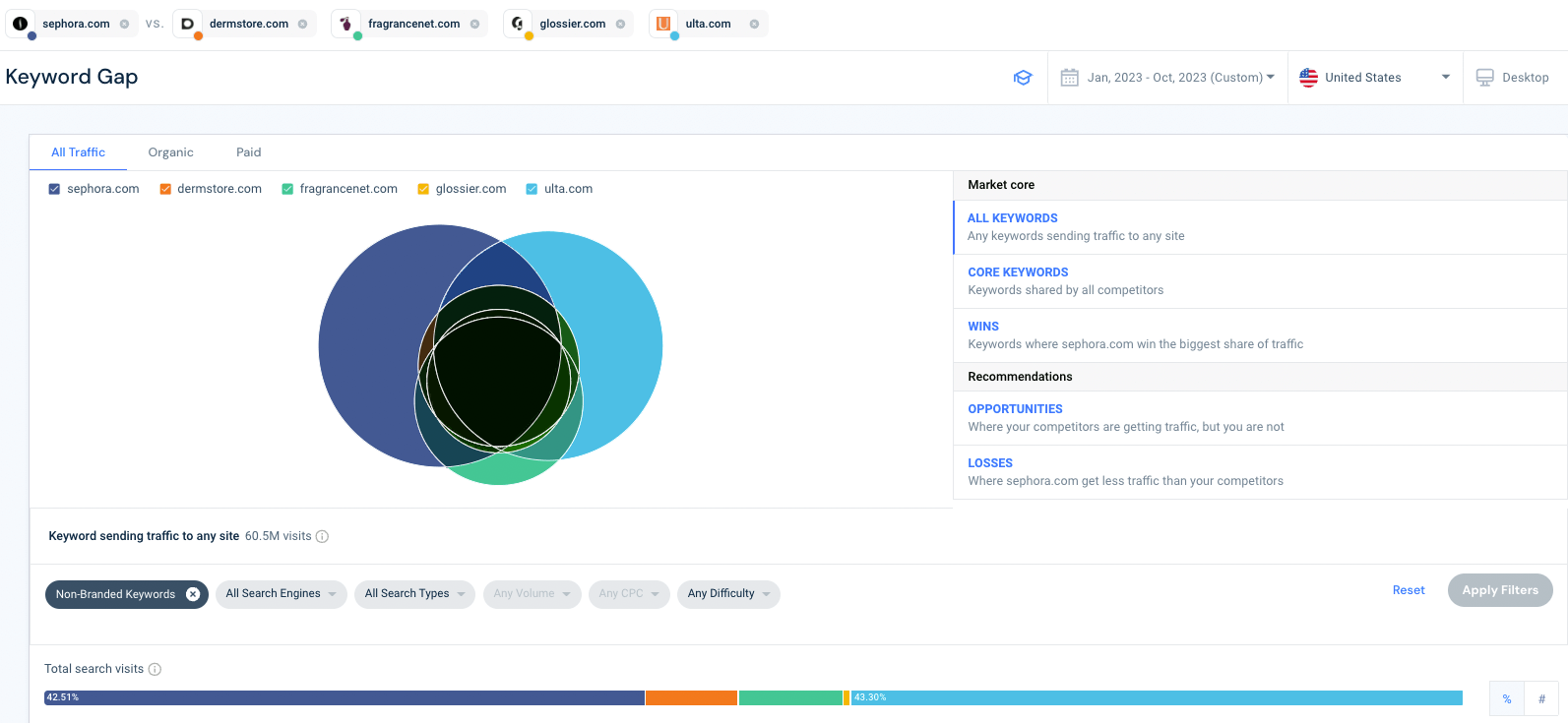Open the Any Volume dropdown
This screenshot has width=1568, height=723.
point(533,594)
